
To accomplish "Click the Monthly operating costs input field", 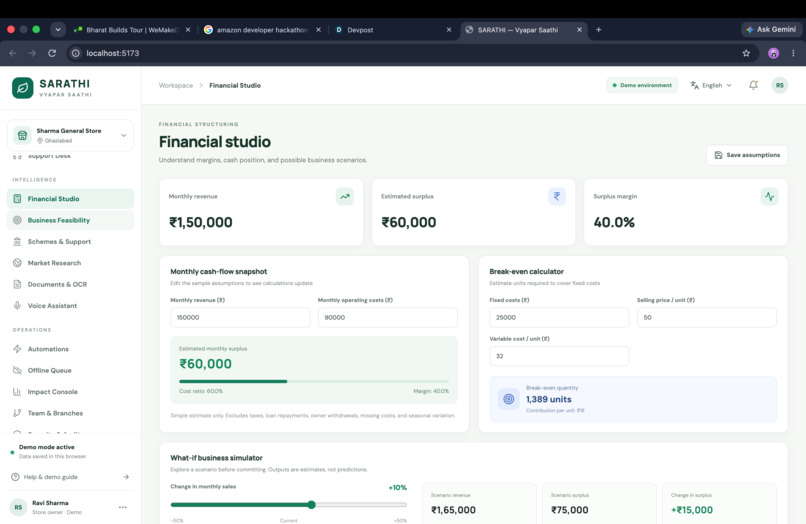I will tap(388, 317).
